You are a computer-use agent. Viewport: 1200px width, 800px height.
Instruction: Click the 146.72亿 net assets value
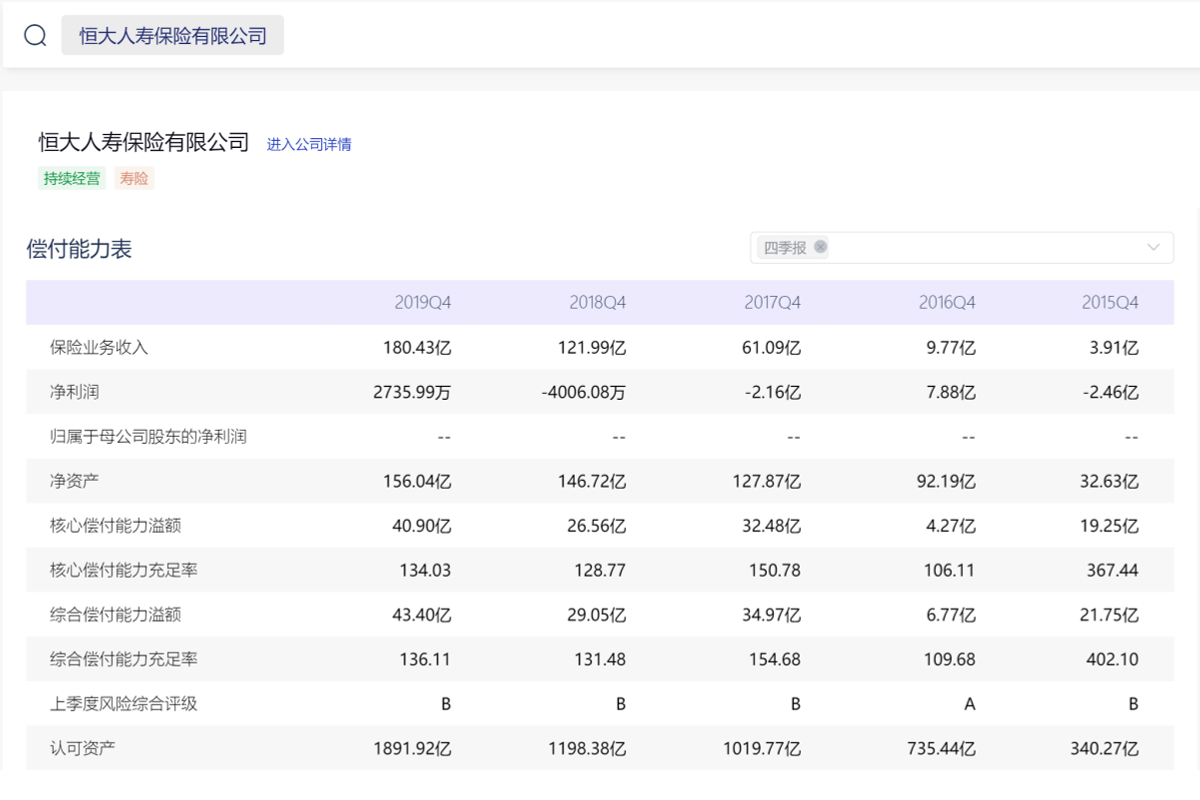pyautogui.click(x=592, y=481)
